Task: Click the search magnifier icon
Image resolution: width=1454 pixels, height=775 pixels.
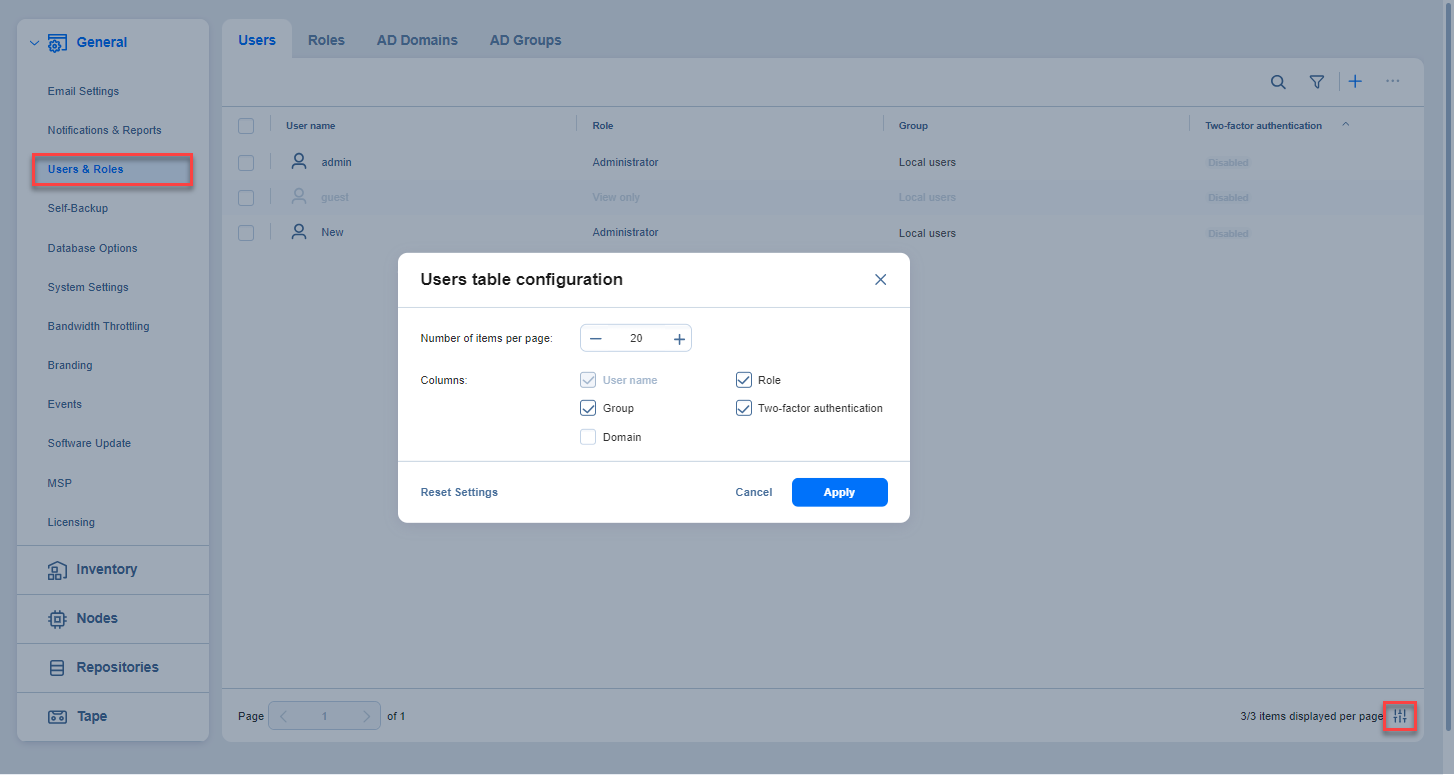Action: (1278, 82)
